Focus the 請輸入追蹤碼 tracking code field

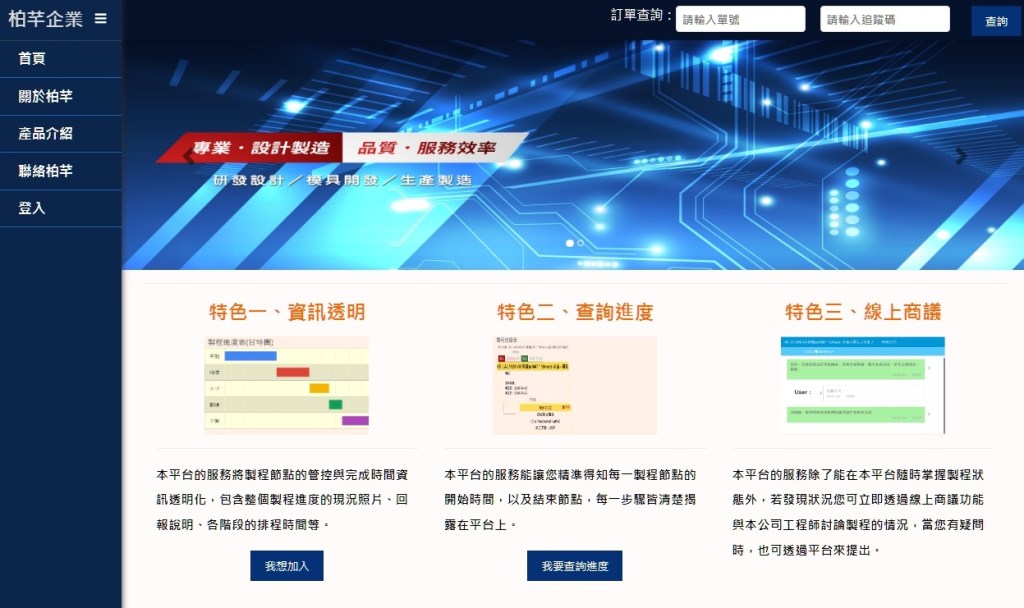[885, 19]
